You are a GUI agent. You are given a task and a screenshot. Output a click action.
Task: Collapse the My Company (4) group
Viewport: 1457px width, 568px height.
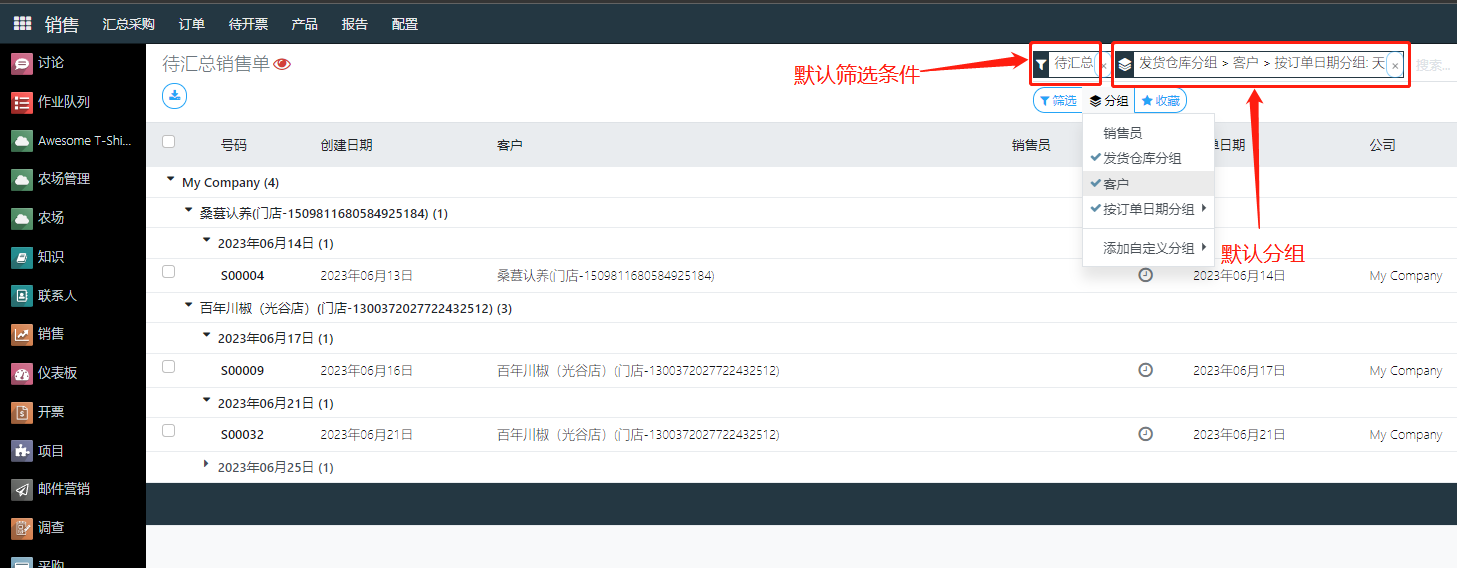pyautogui.click(x=171, y=180)
